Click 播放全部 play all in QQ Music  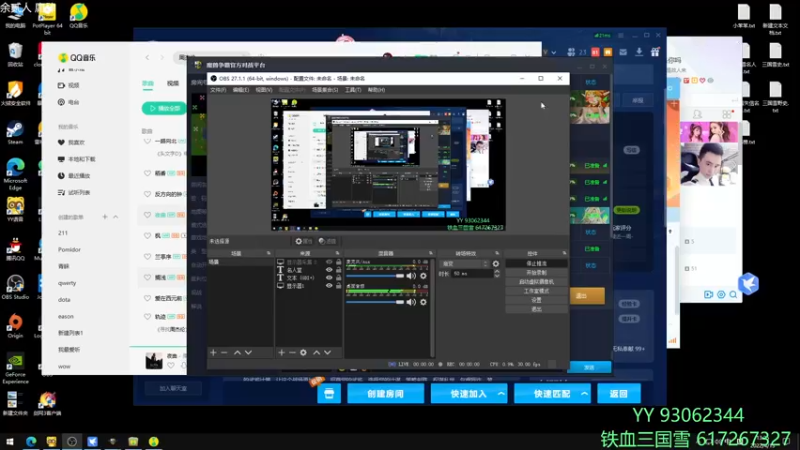tap(164, 108)
